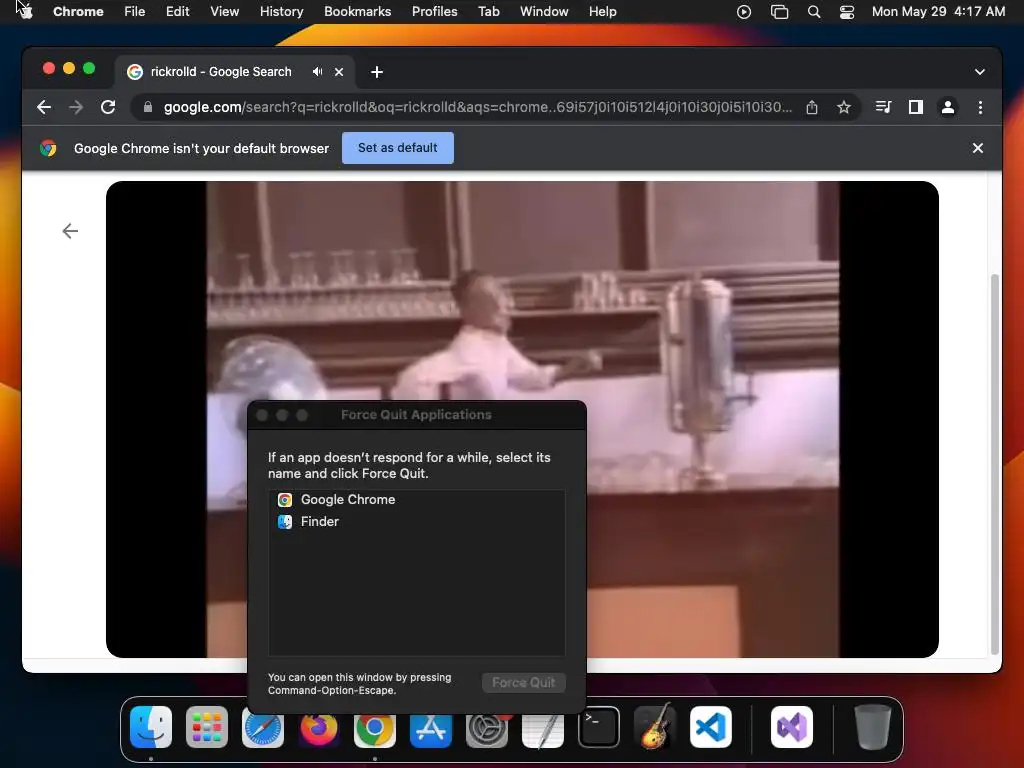1024x768 pixels.
Task: Open the Apple menu
Action: (24, 11)
